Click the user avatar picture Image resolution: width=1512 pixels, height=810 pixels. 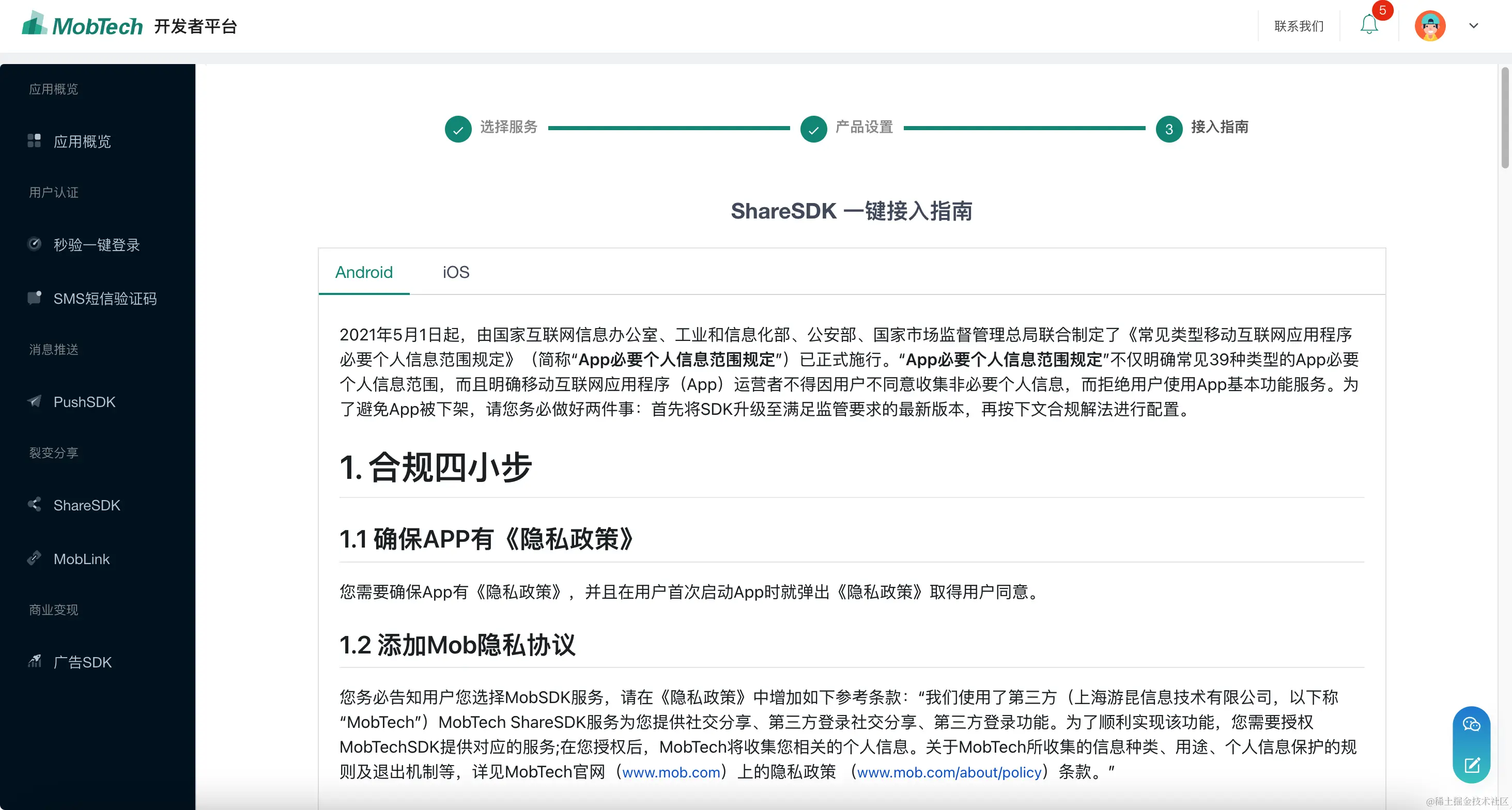coord(1430,26)
